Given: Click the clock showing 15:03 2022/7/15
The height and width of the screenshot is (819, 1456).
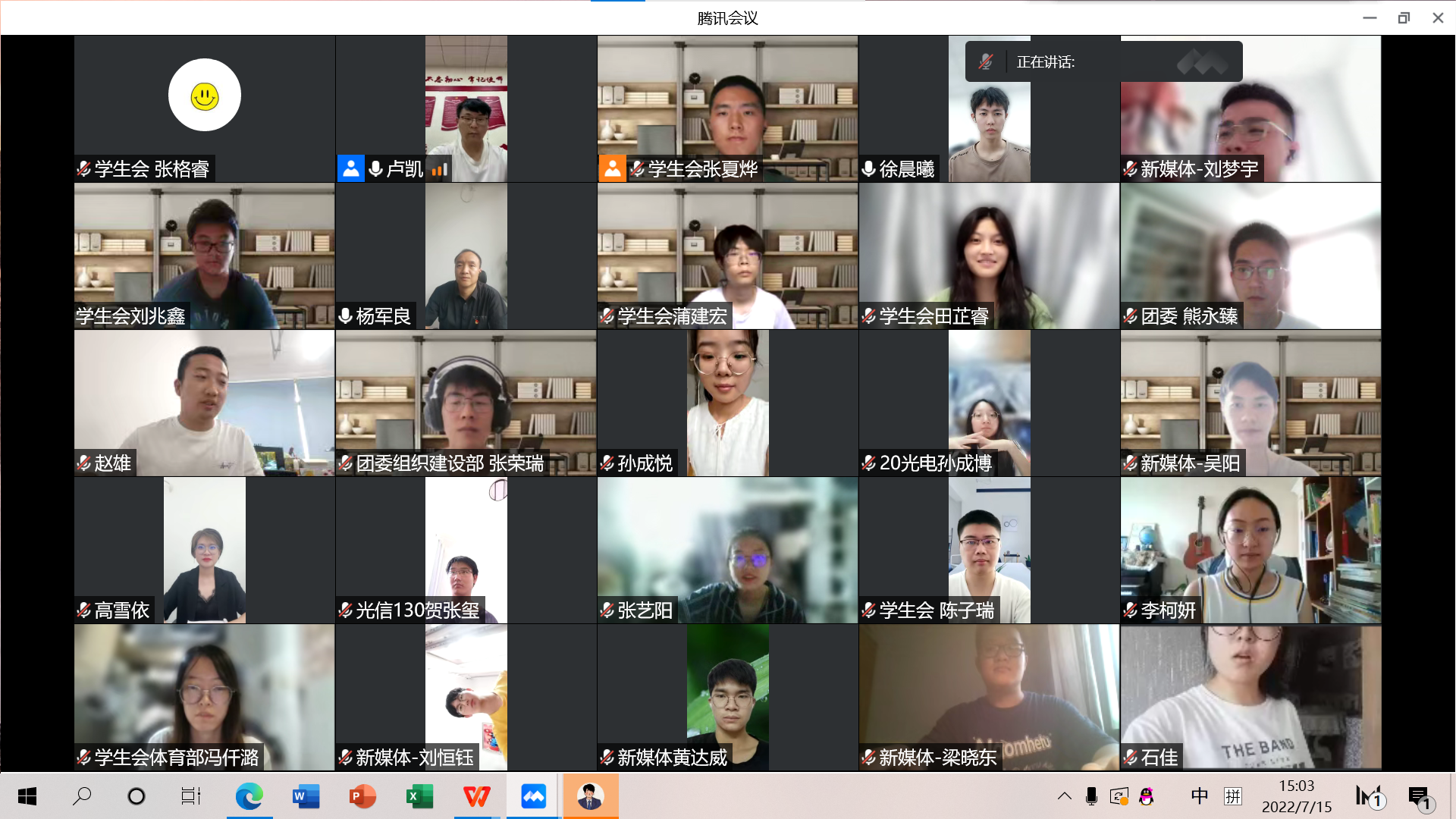Looking at the screenshot, I should 1296,796.
